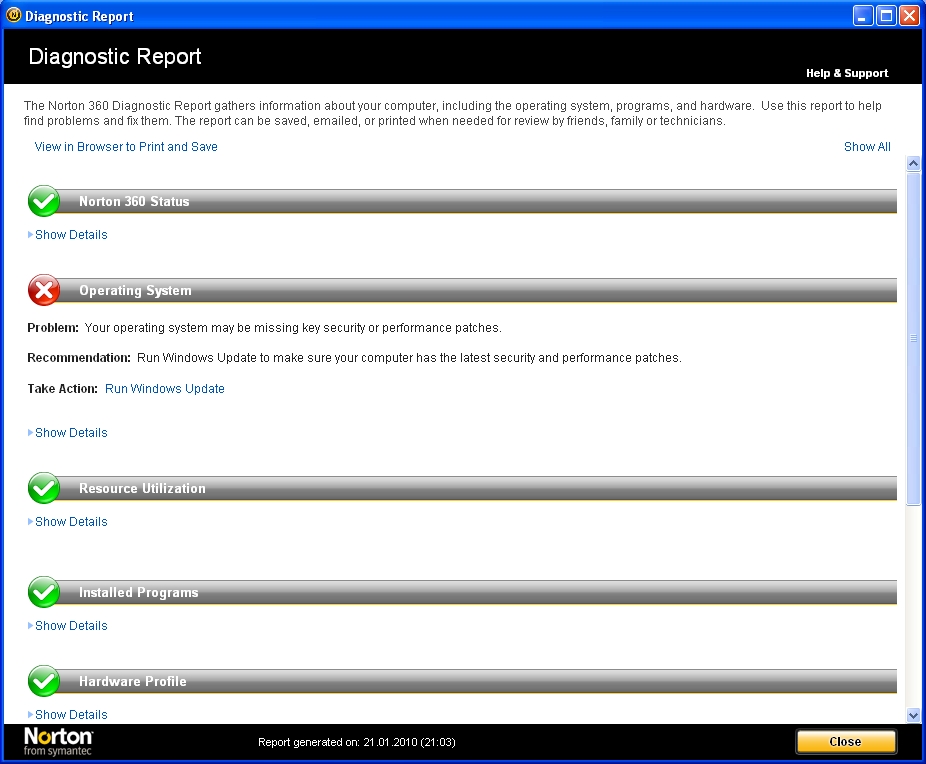926x764 pixels.
Task: Open Help & Support
Action: point(847,73)
